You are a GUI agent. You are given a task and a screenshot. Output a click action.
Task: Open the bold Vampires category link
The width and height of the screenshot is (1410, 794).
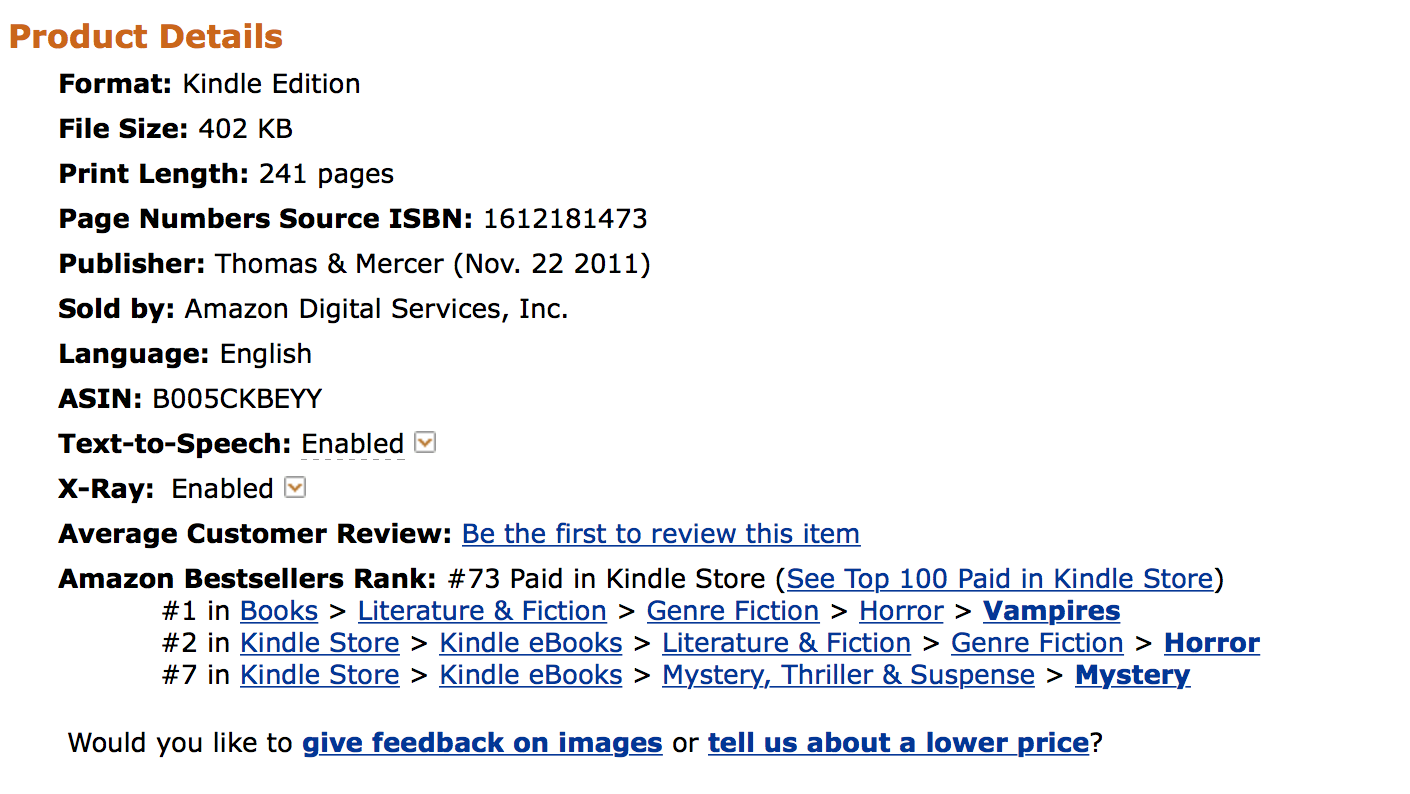[1051, 611]
